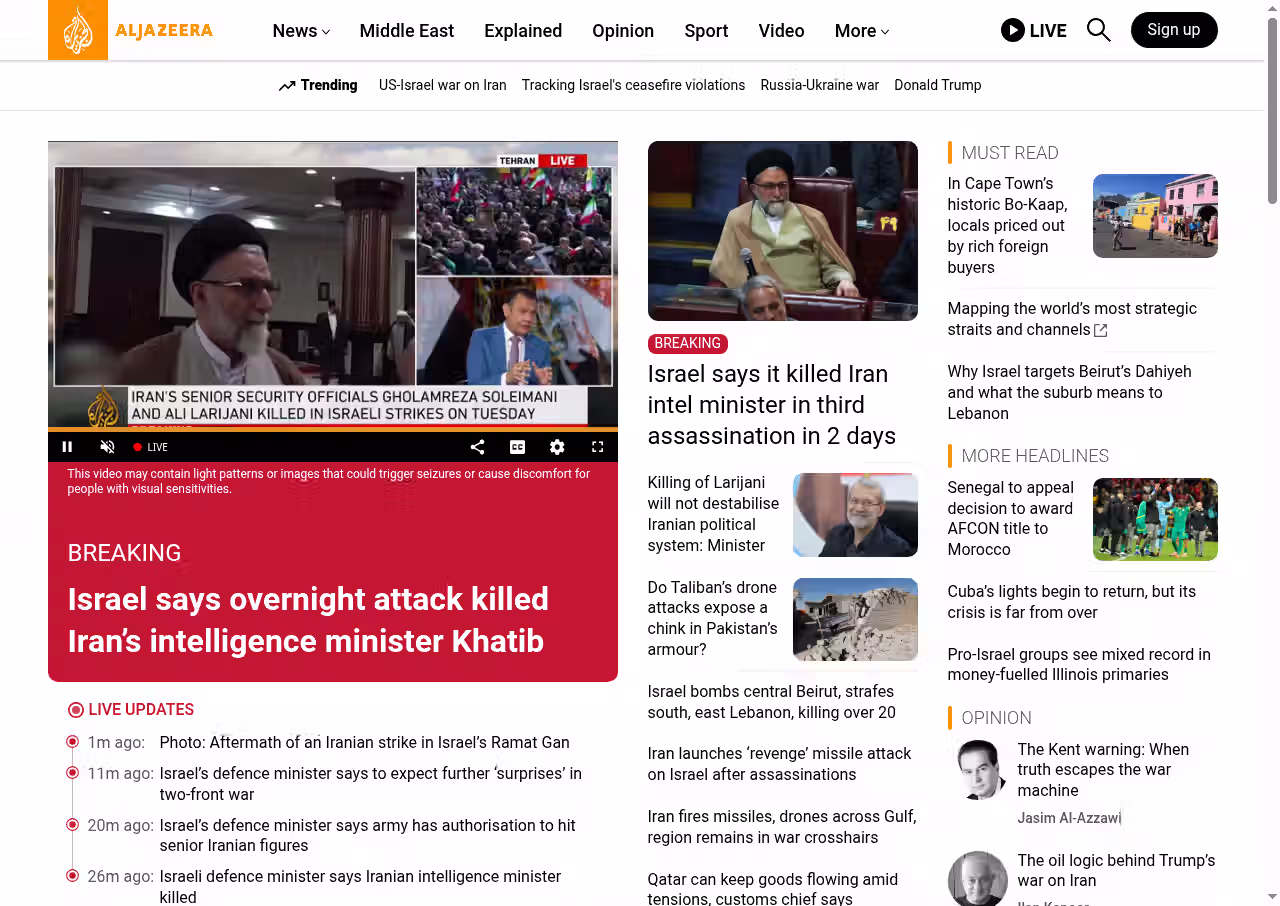The image size is (1280, 906).
Task: Click the video progress bar
Action: coord(332,430)
